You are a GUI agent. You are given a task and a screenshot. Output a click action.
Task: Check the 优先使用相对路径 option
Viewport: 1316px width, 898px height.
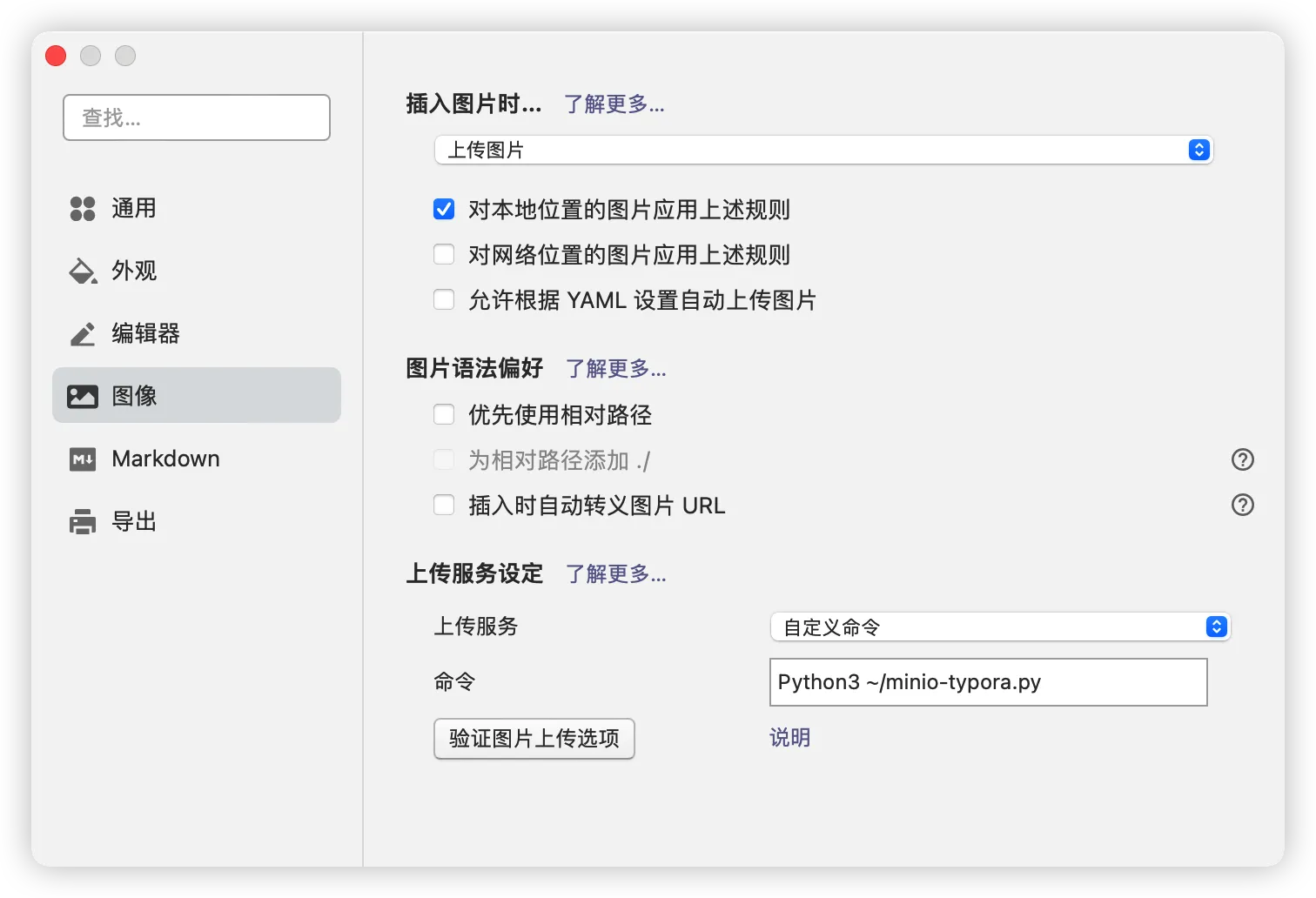click(x=444, y=415)
